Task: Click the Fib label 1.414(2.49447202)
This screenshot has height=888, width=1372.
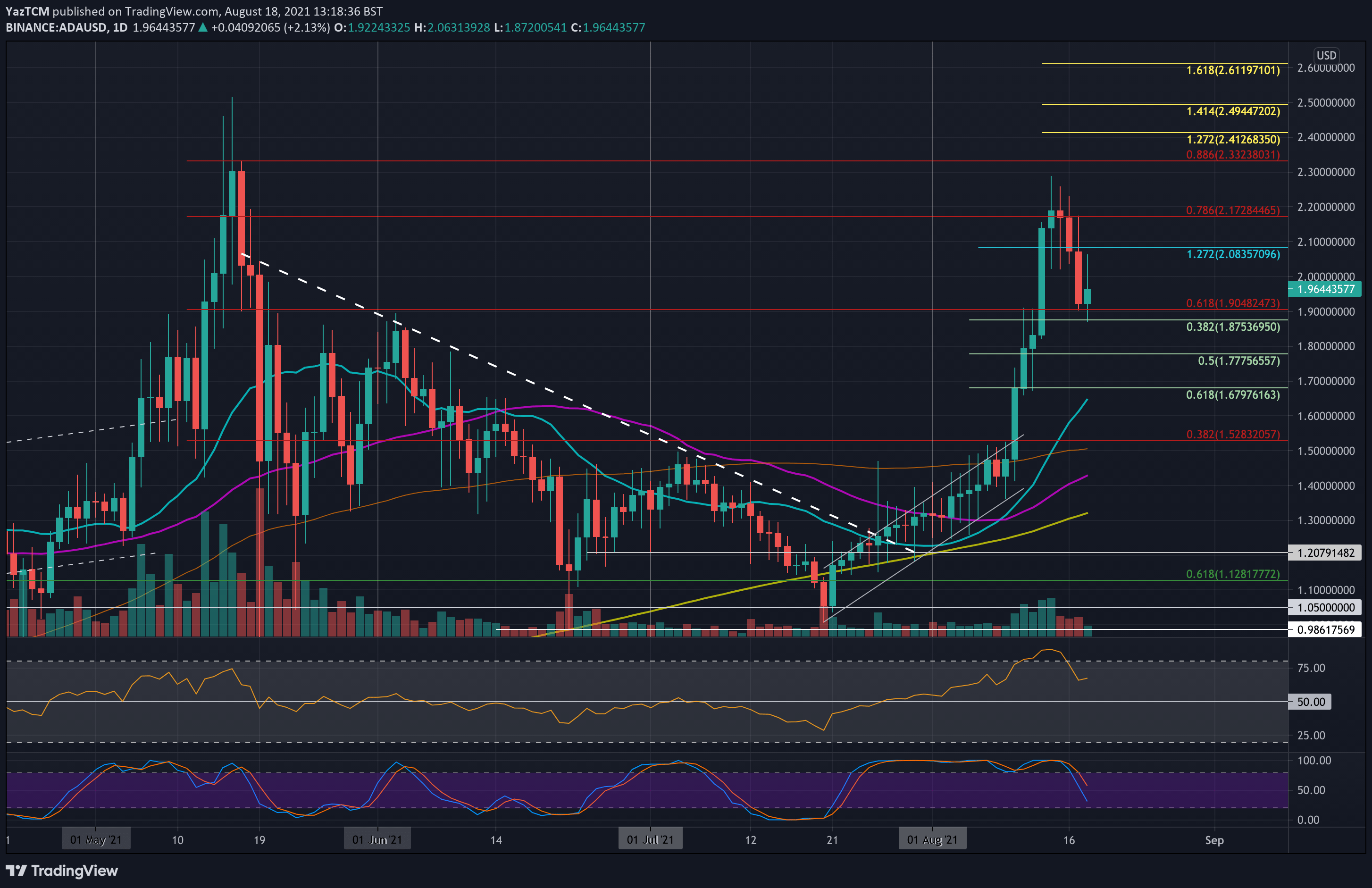Action: click(1232, 111)
